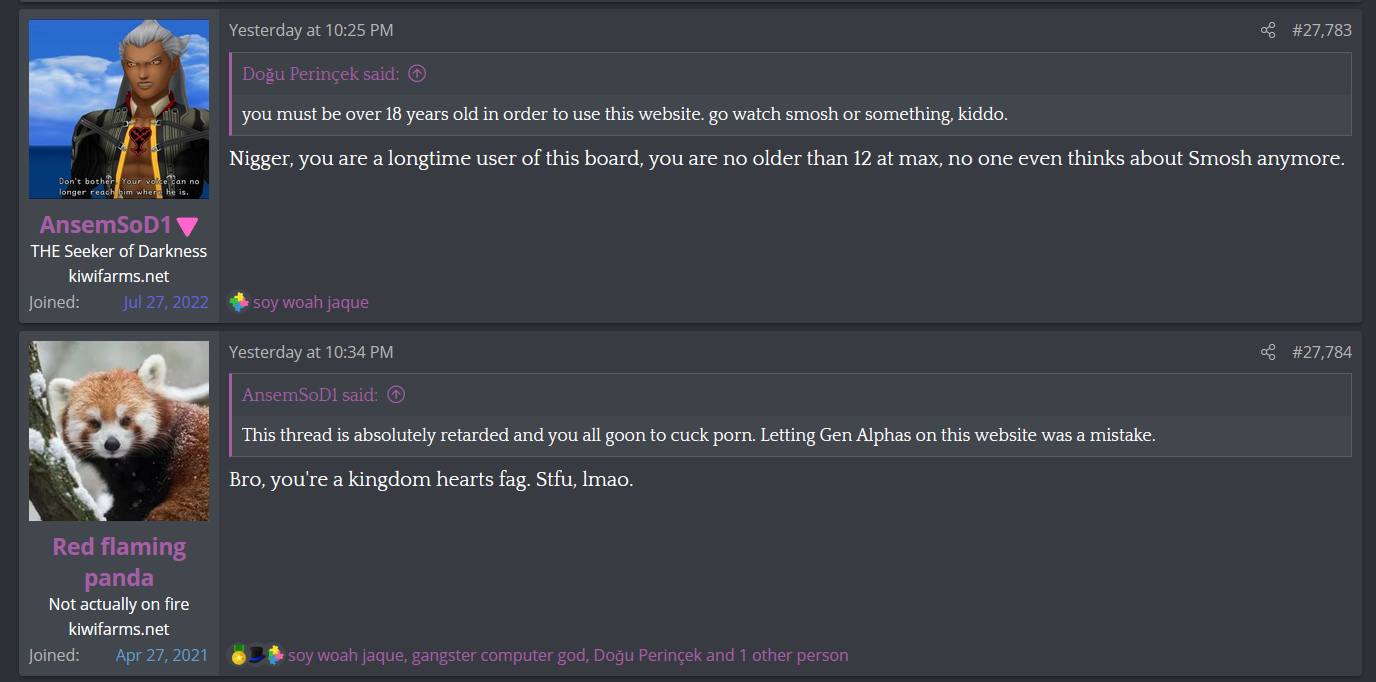Click the share icon on post #27,784
Screen dimensions: 1376x682
tap(1268, 352)
